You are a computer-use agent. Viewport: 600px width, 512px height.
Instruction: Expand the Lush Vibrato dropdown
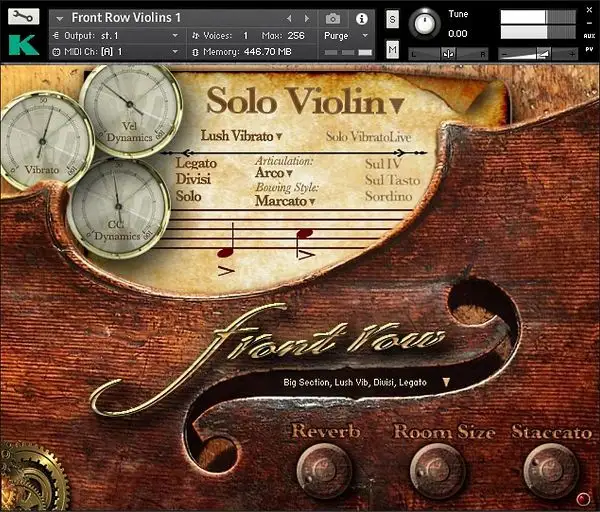click(x=242, y=135)
